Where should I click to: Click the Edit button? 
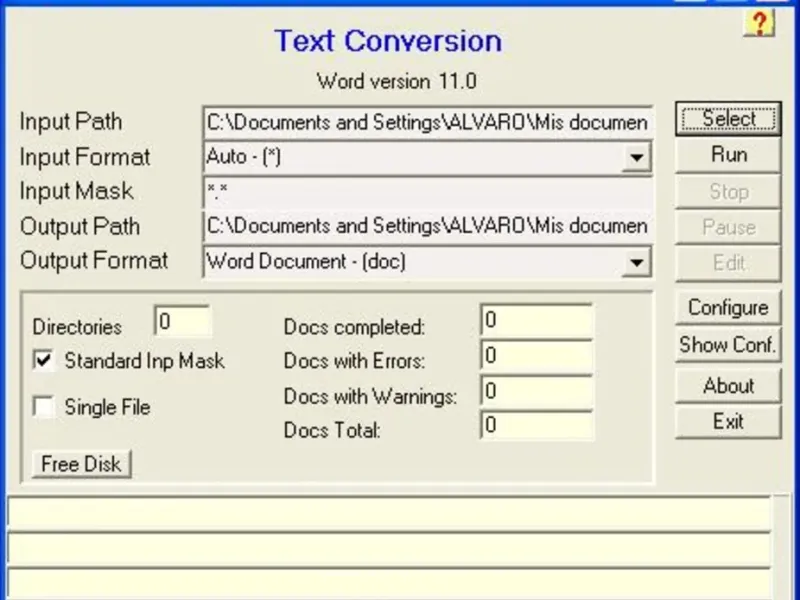(728, 263)
